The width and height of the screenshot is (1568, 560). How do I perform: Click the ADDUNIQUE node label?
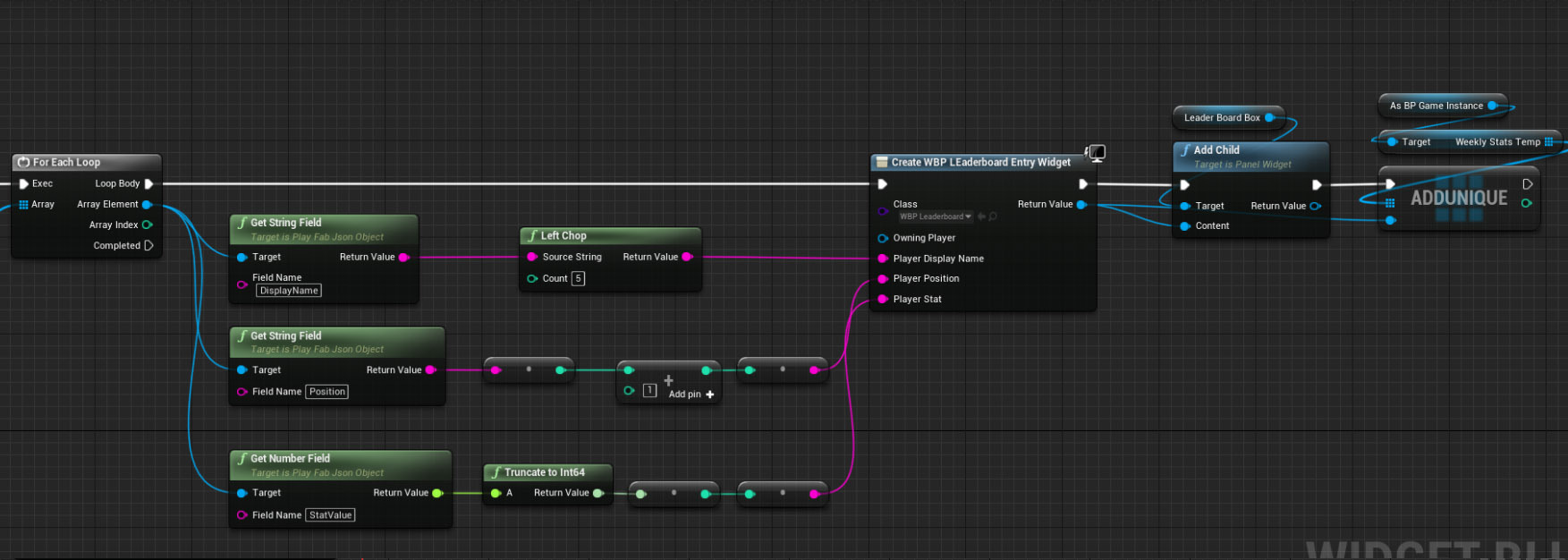click(x=1459, y=198)
